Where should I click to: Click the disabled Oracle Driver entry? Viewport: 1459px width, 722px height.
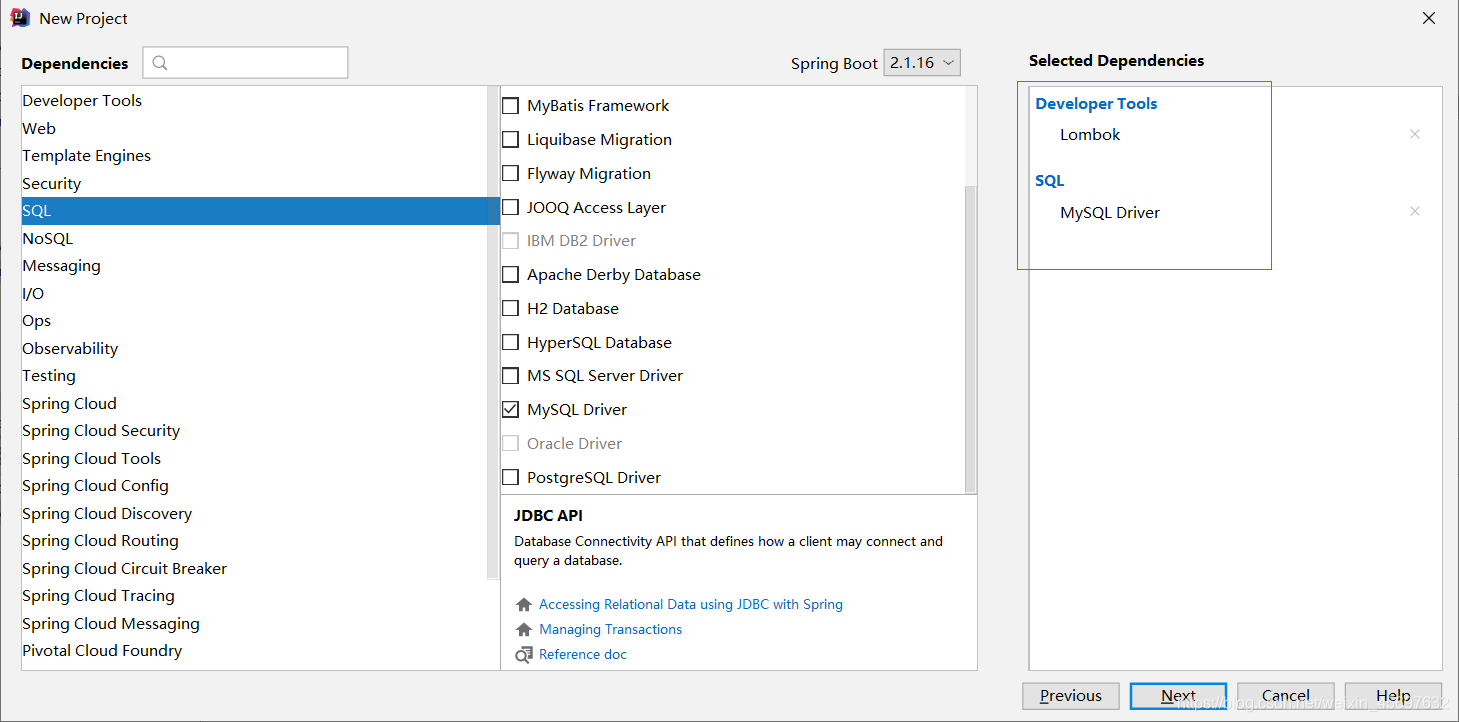[574, 444]
